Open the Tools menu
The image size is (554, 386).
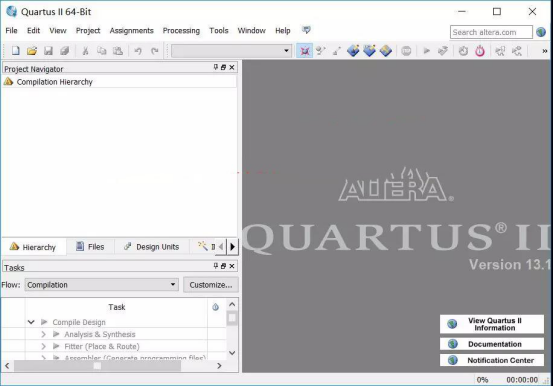coord(219,30)
